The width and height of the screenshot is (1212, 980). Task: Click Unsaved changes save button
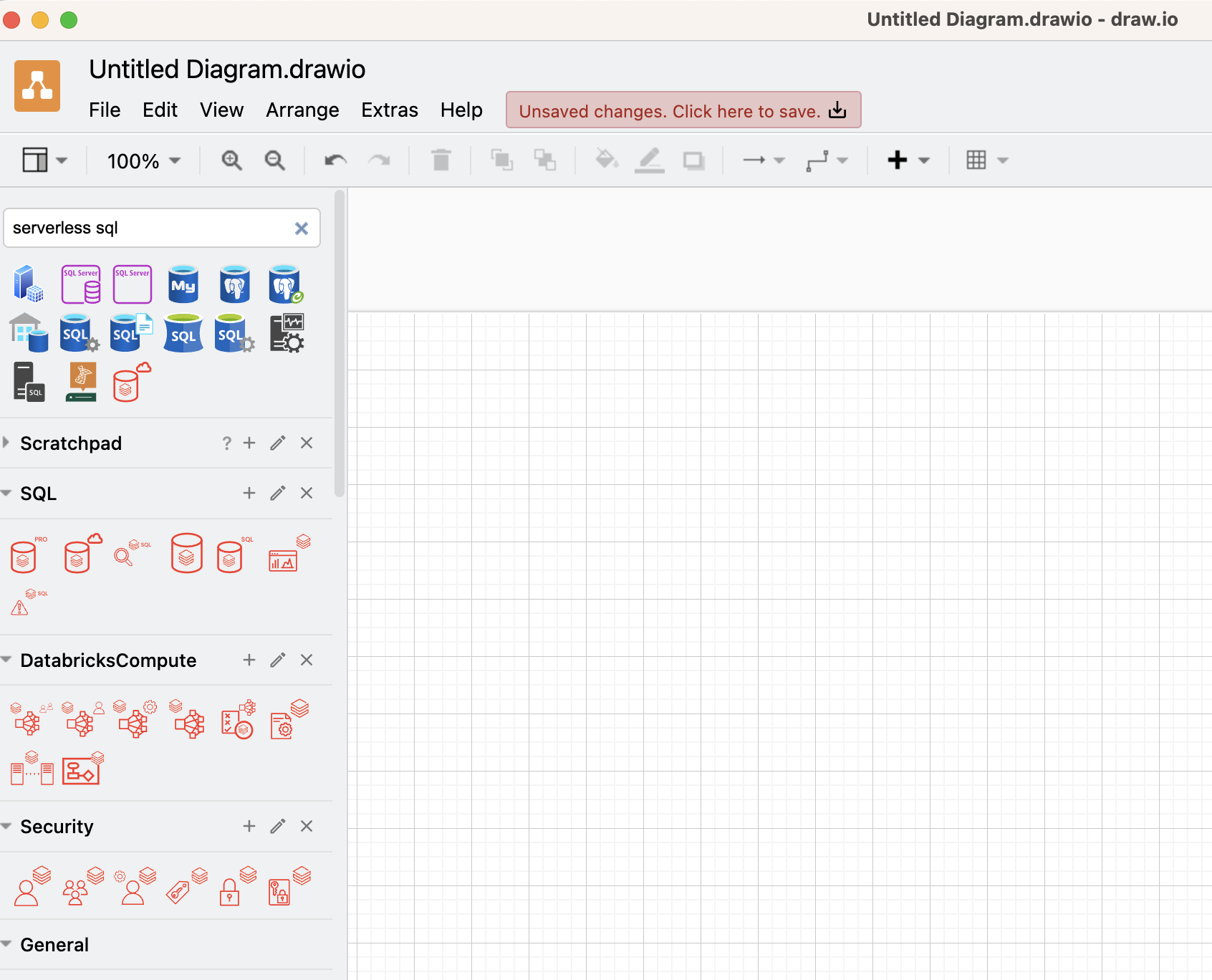pyautogui.click(x=683, y=110)
